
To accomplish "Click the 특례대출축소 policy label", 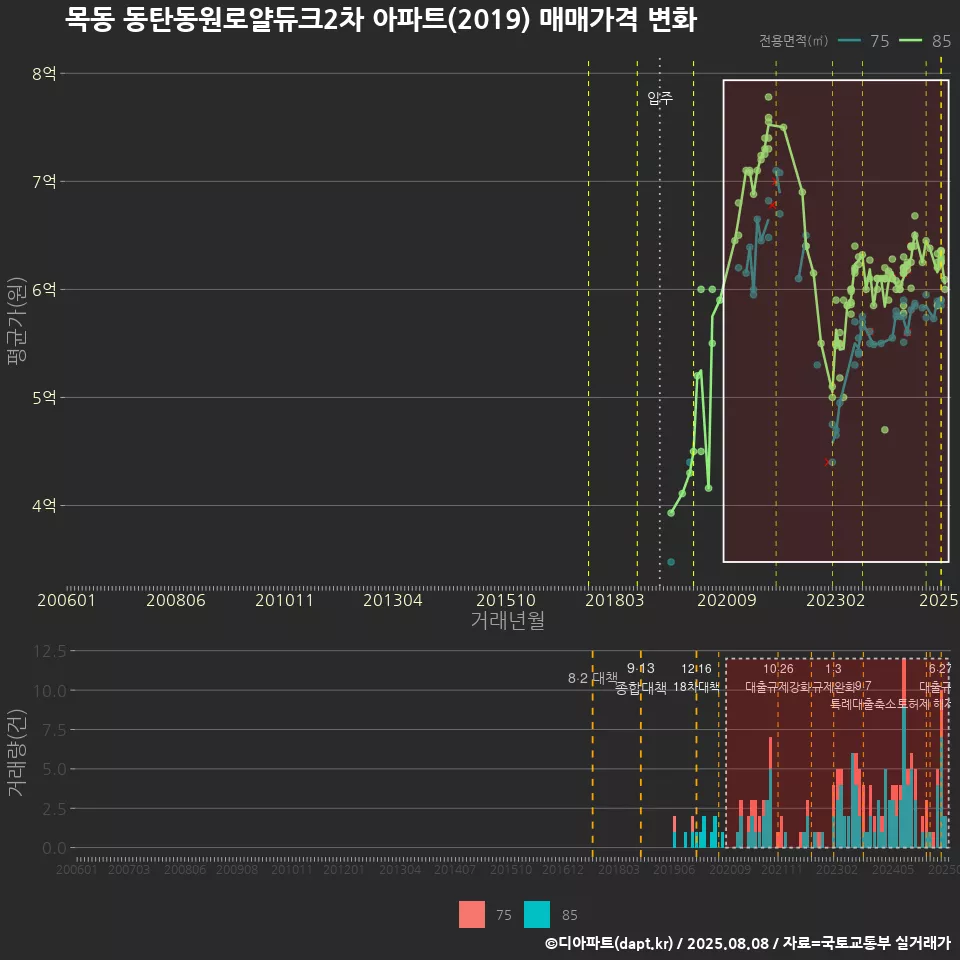I will pos(864,704).
